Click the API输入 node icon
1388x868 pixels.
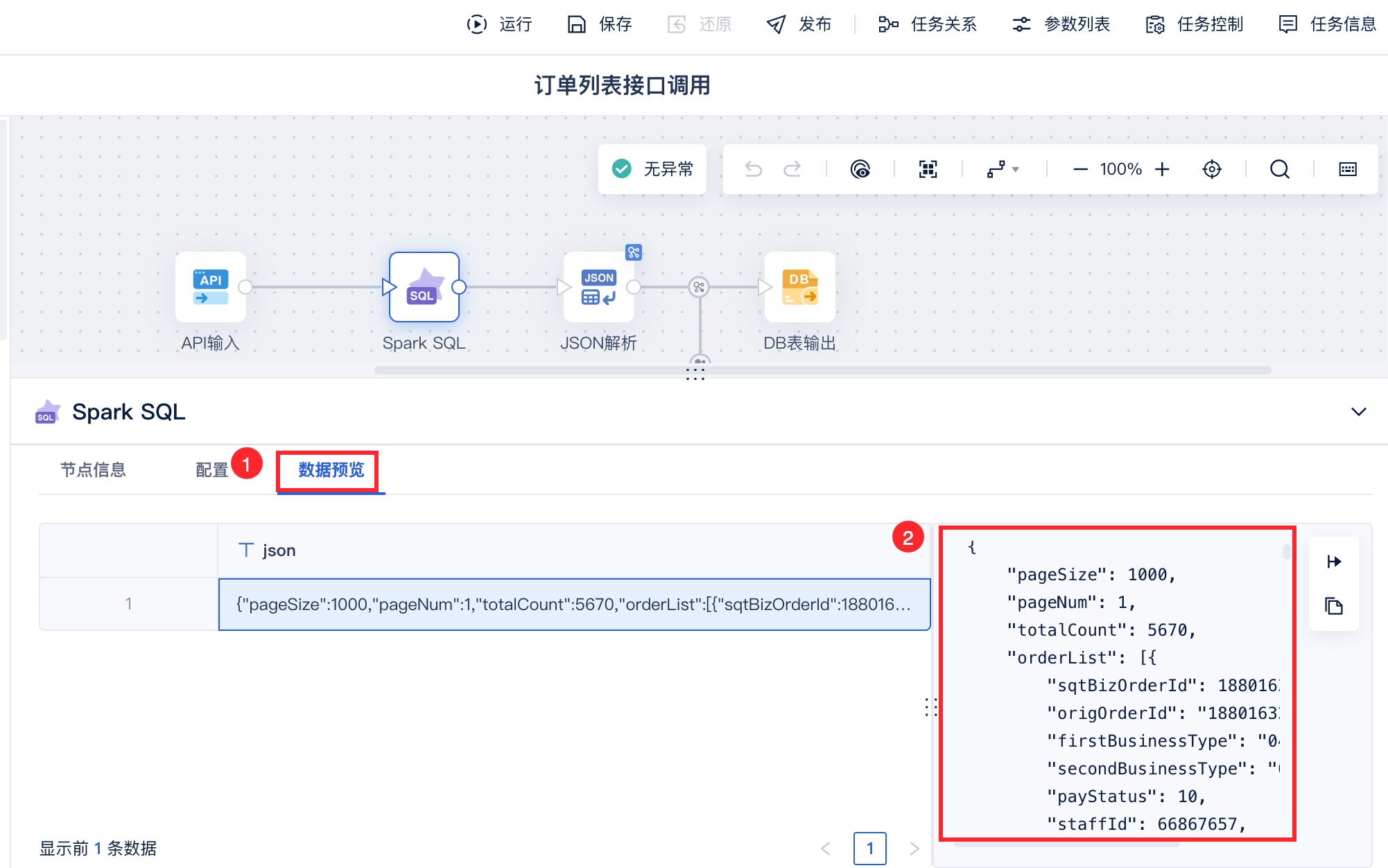pyautogui.click(x=210, y=287)
